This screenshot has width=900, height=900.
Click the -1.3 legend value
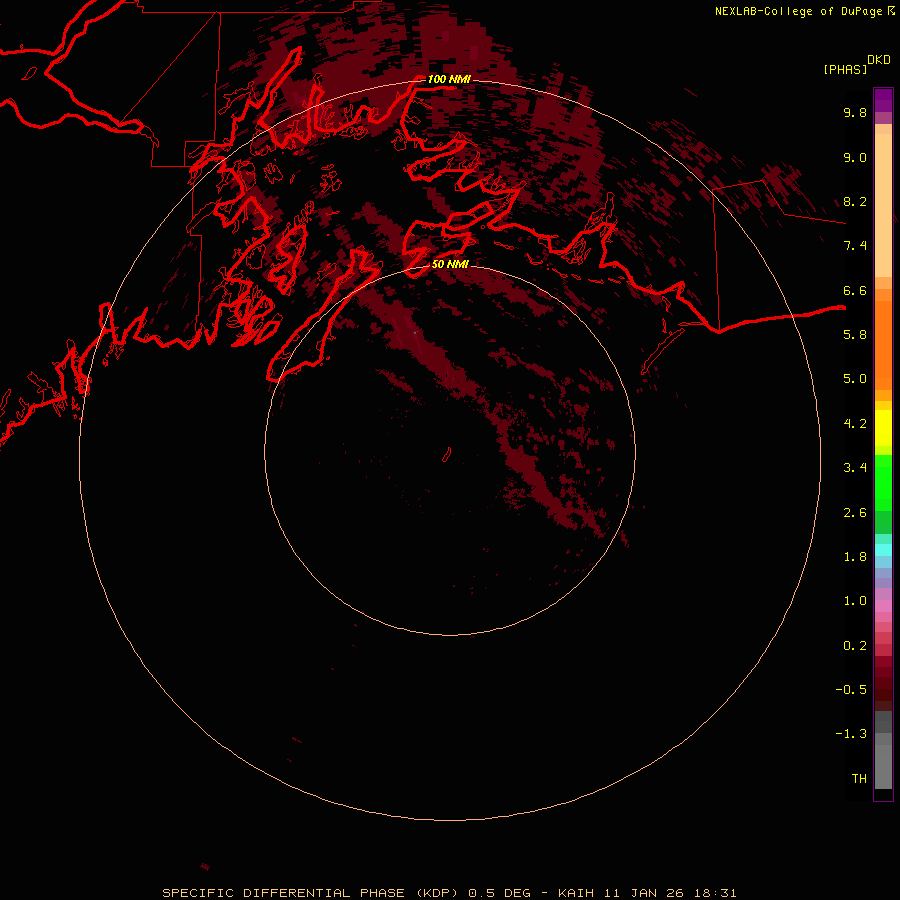click(x=851, y=734)
